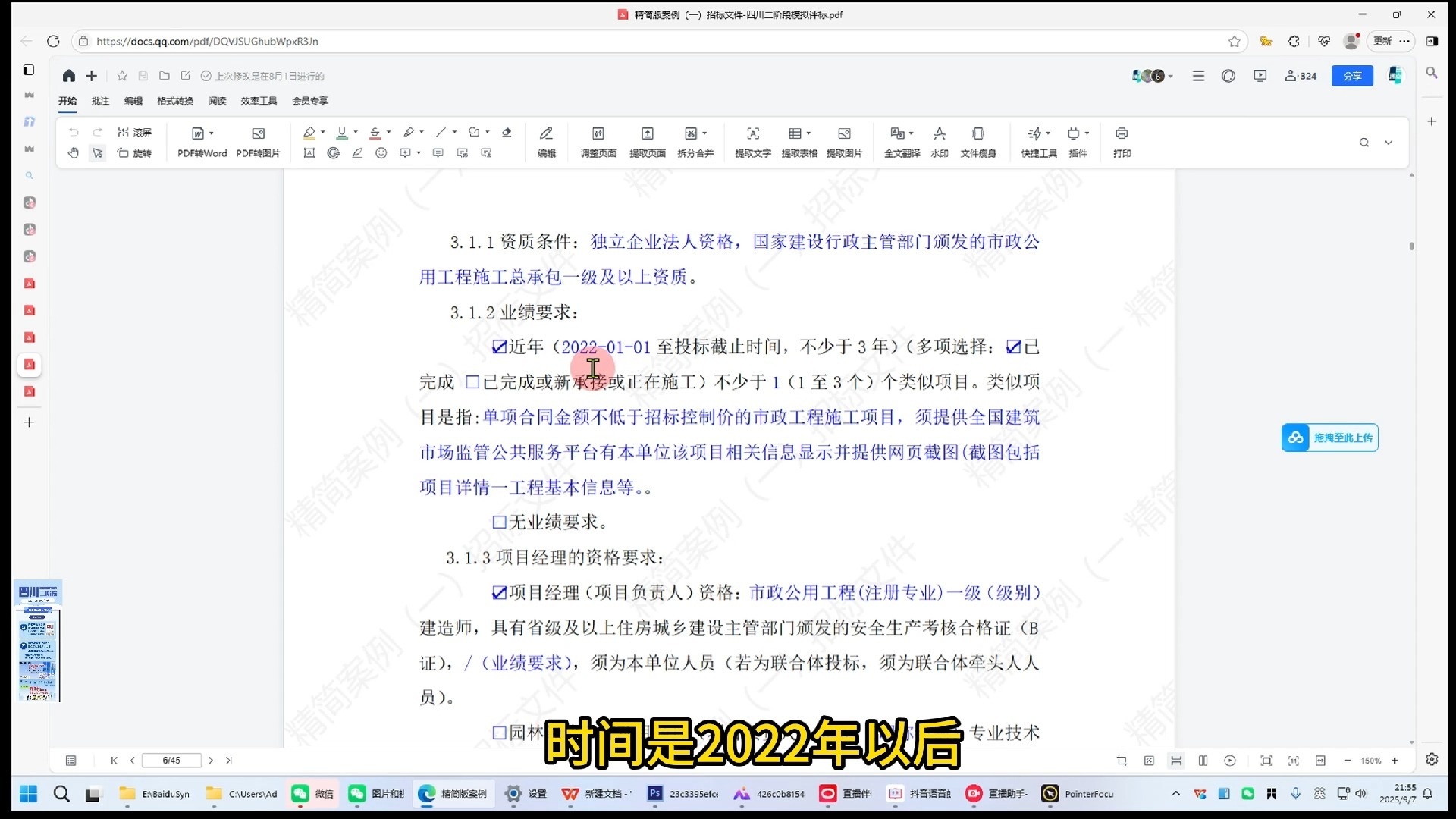Click the Windows Start button
The height and width of the screenshot is (819, 1456).
(29, 794)
